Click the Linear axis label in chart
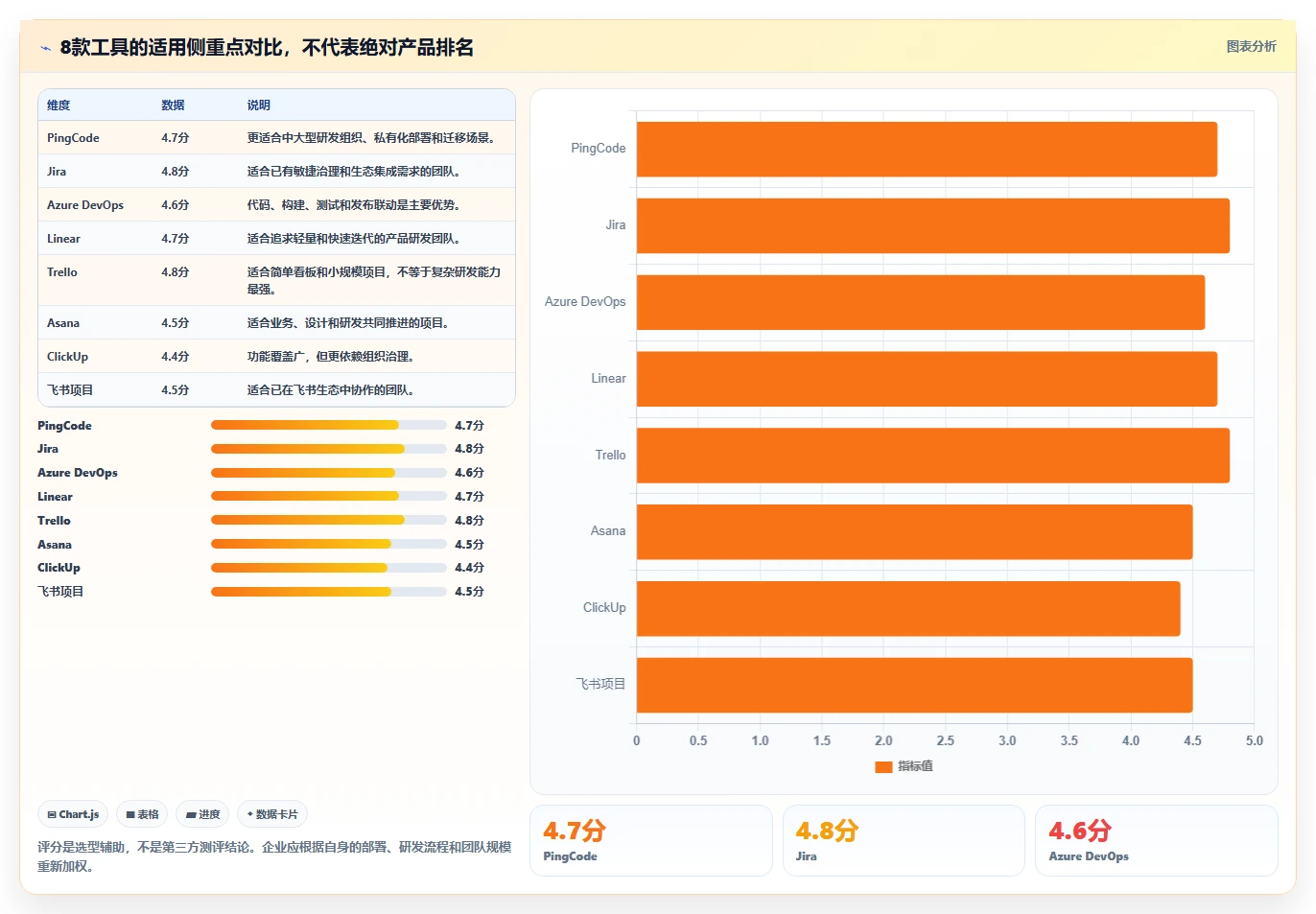1316x914 pixels. [608, 379]
